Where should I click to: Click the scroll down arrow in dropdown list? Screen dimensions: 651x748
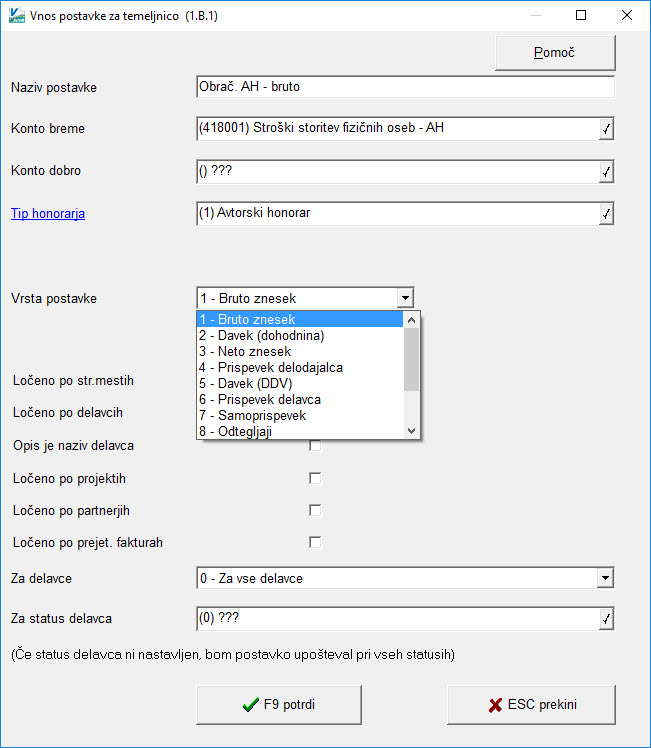[412, 431]
